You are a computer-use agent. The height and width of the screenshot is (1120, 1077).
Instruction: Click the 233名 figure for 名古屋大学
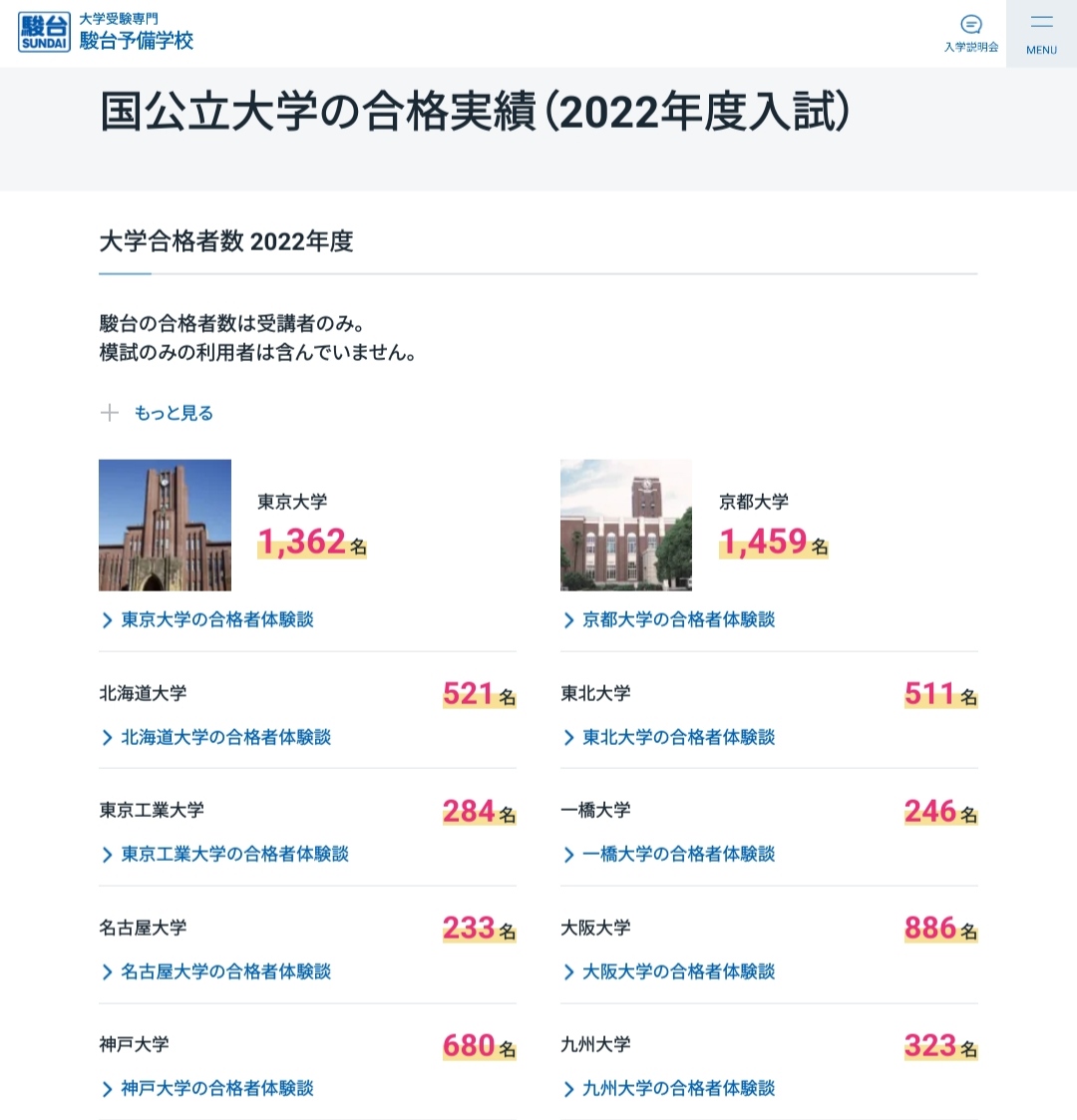pos(480,929)
